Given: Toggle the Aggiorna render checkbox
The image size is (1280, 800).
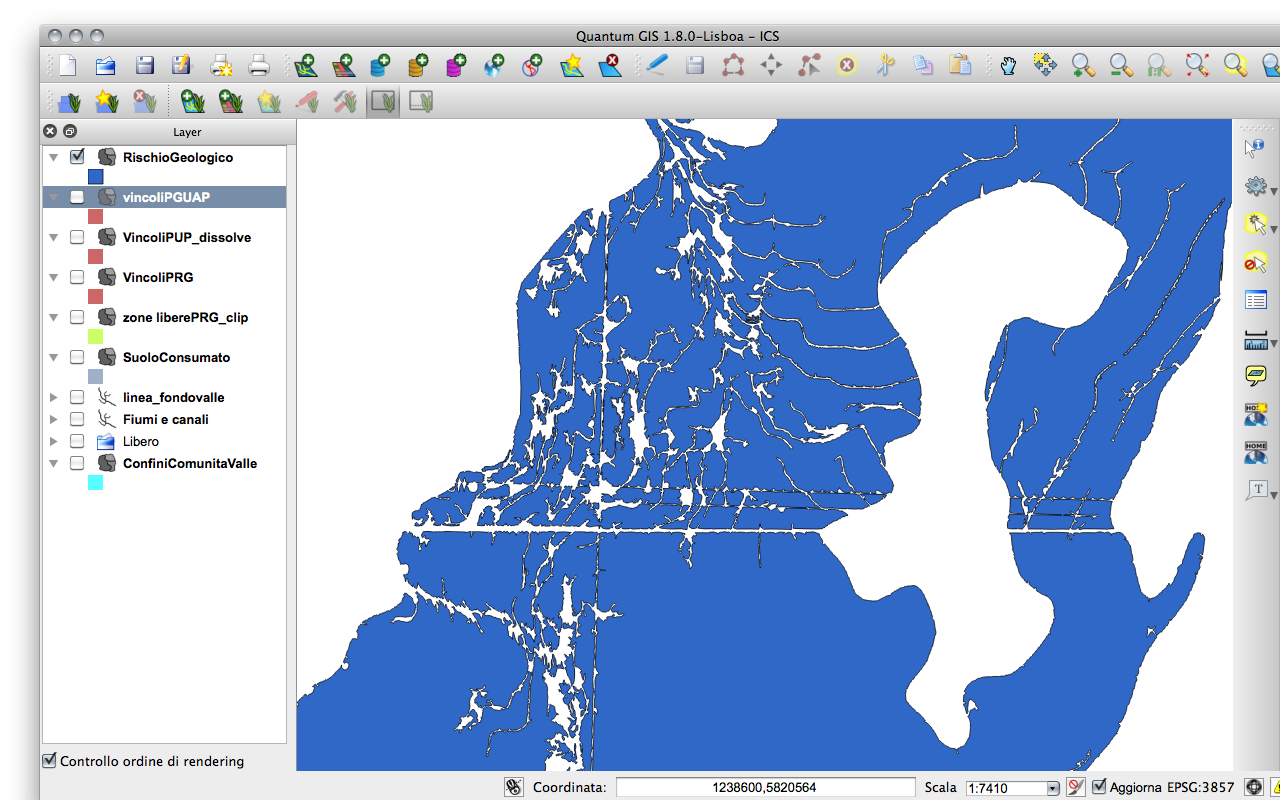Looking at the screenshot, I should pyautogui.click(x=1099, y=787).
